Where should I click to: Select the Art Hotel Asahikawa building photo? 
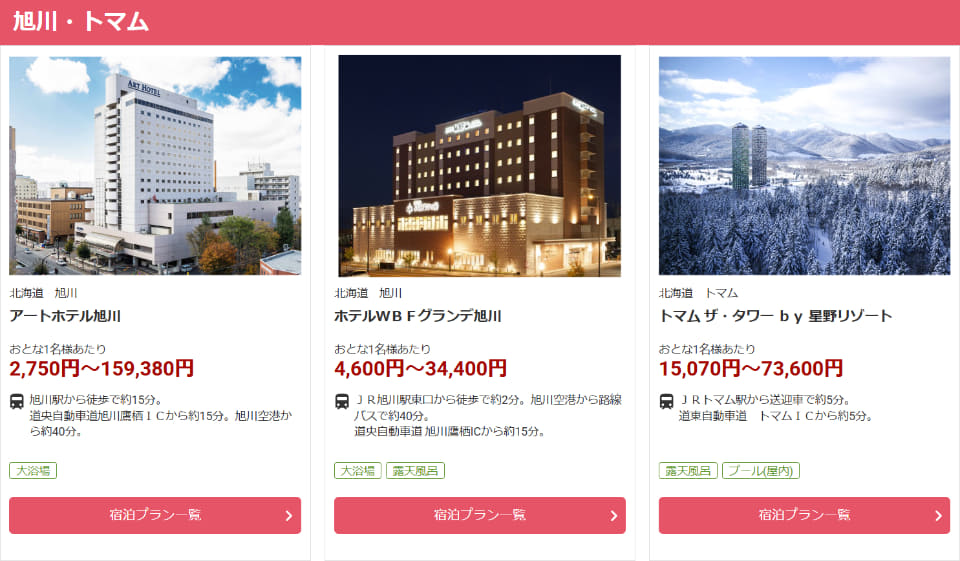[155, 165]
